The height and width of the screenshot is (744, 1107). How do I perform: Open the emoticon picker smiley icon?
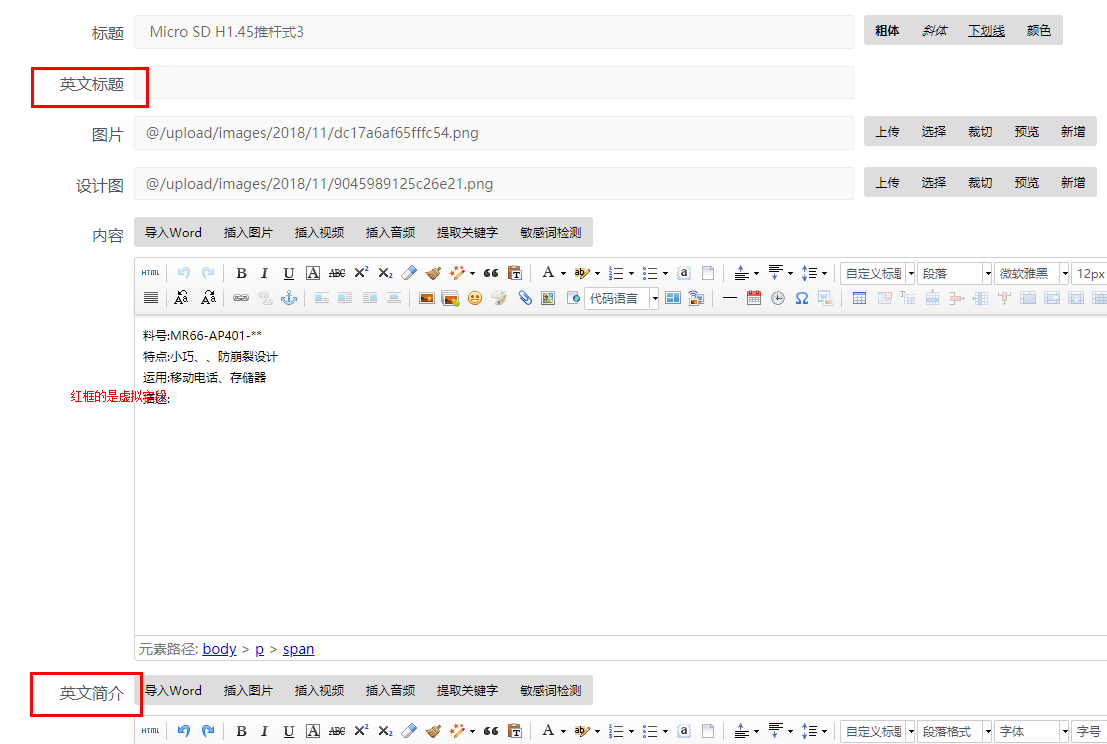coord(474,298)
